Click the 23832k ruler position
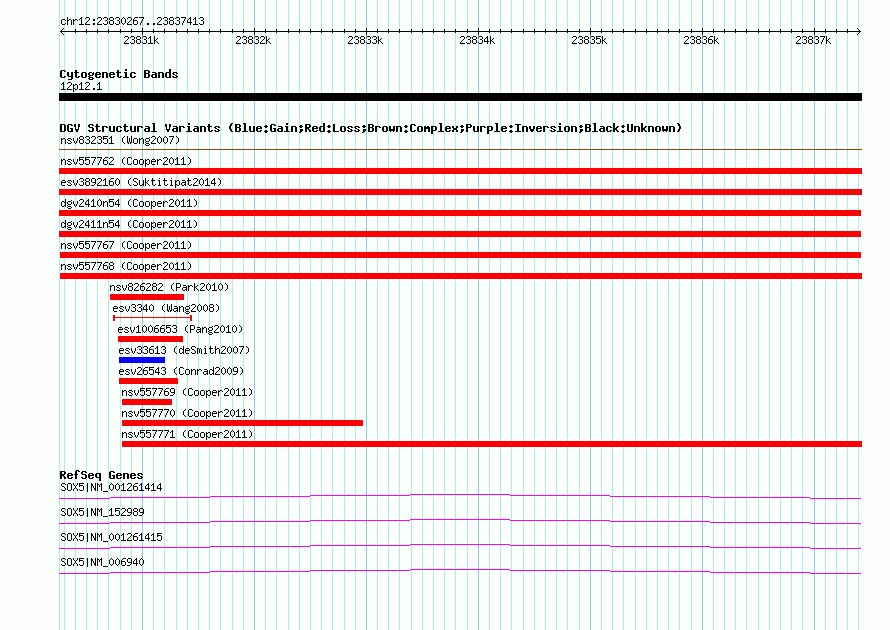Viewport: 890px width, 630px height. [253, 40]
